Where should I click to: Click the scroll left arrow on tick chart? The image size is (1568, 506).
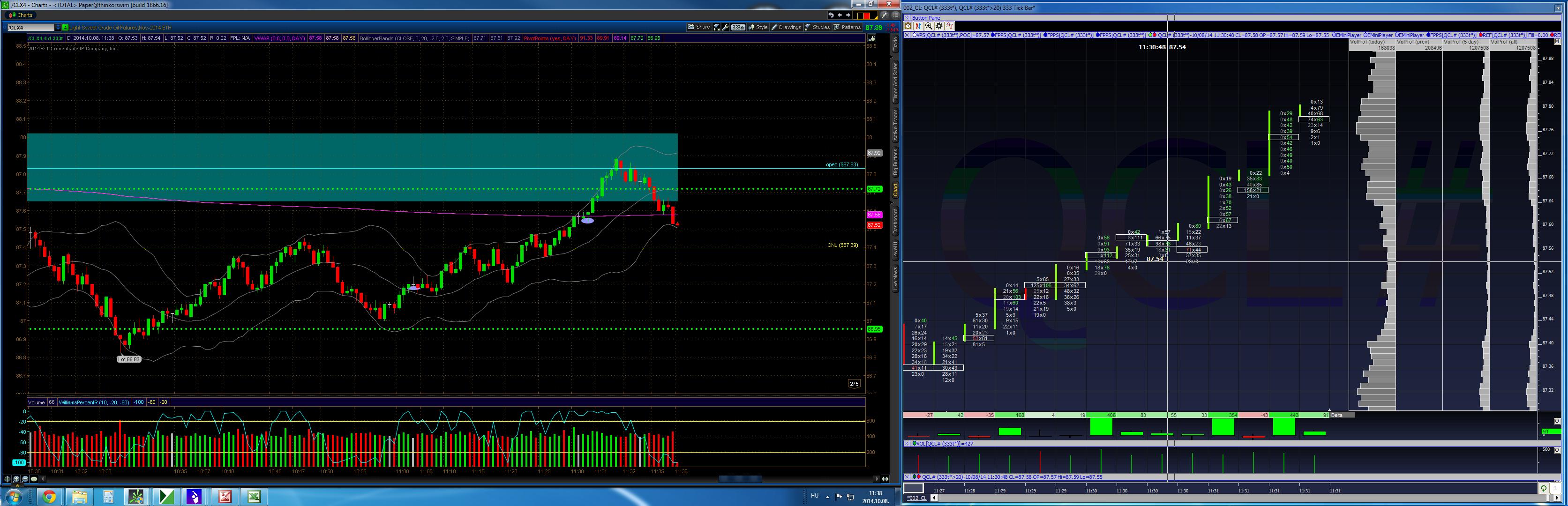(x=934, y=498)
